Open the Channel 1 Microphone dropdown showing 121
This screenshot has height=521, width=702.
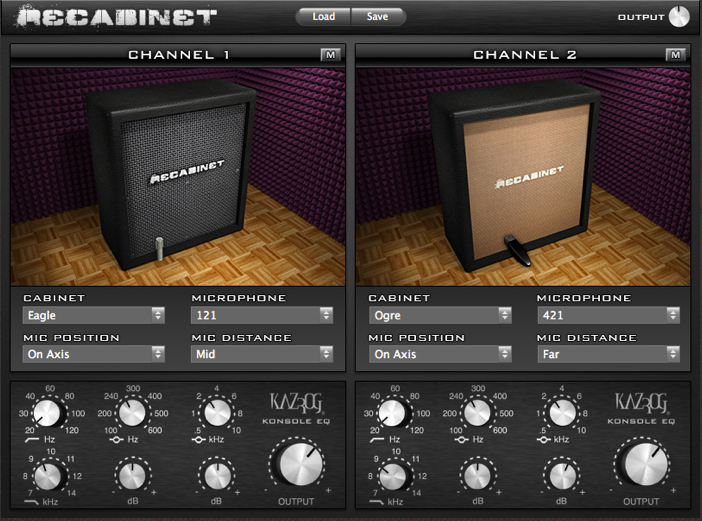pyautogui.click(x=262, y=315)
